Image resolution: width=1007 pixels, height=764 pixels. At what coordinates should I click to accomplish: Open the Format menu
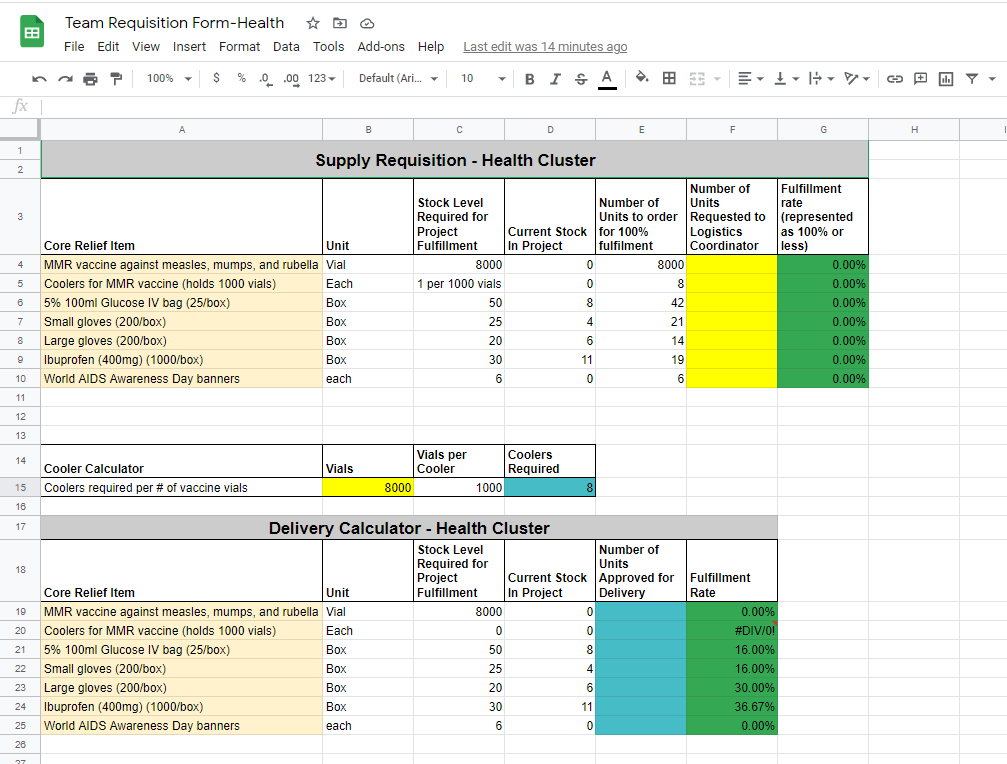click(x=239, y=46)
